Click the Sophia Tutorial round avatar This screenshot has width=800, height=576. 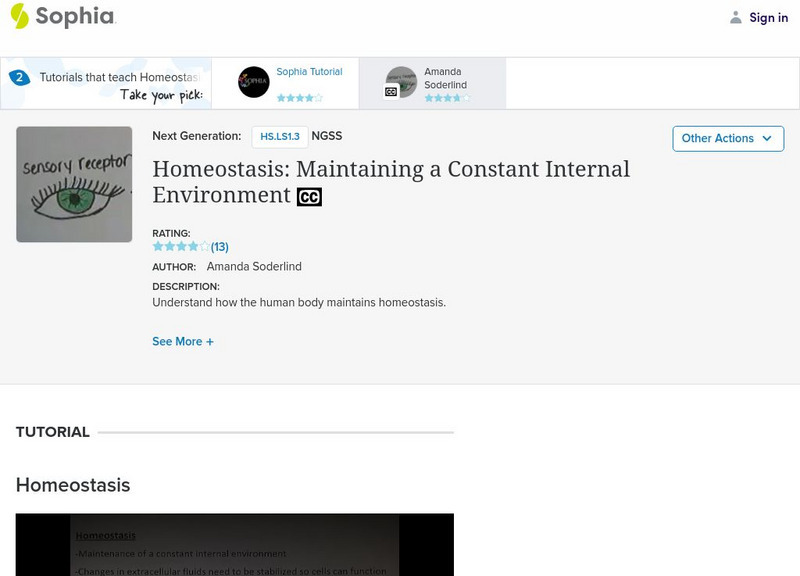[254, 82]
